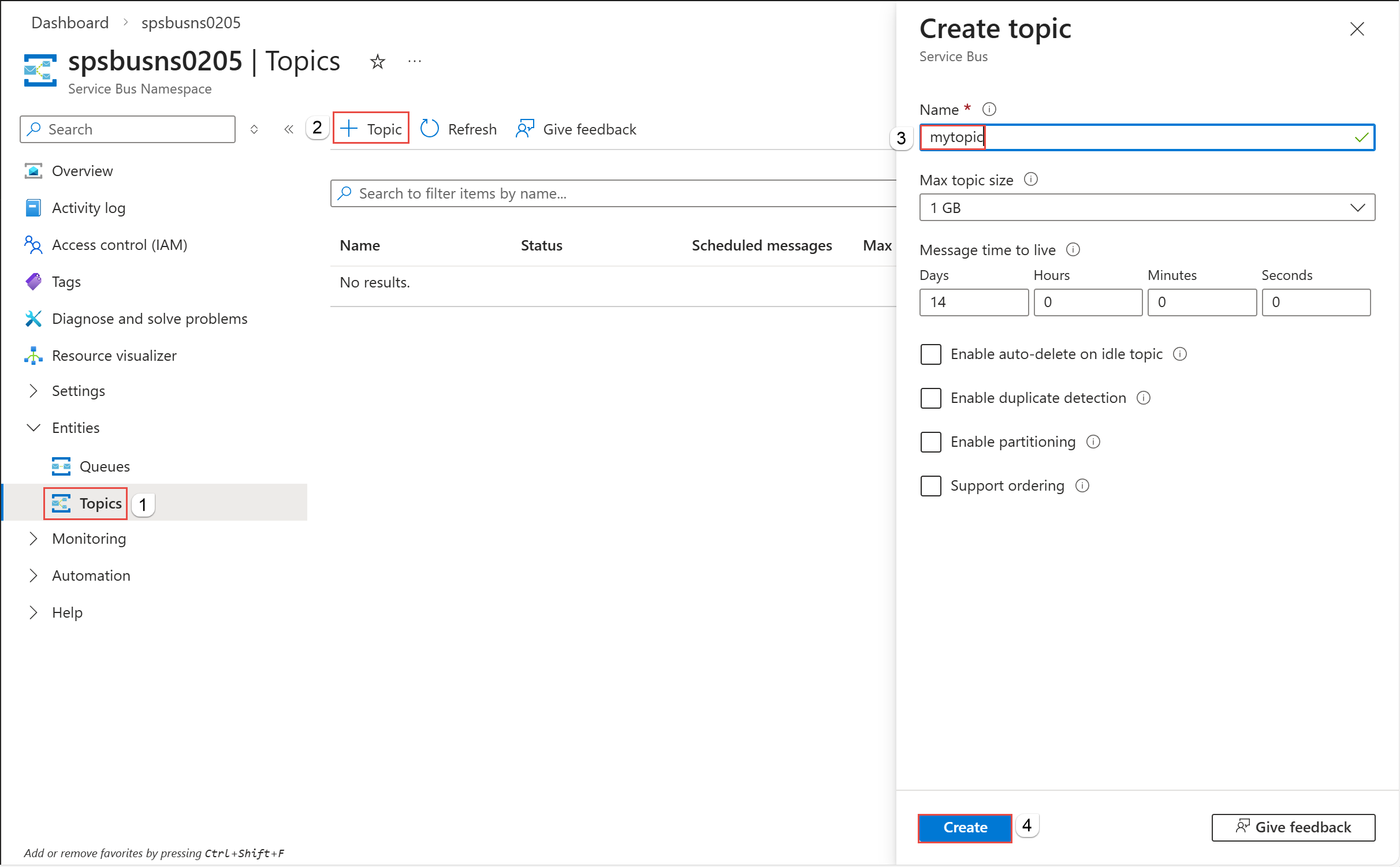This screenshot has height=867, width=1400.
Task: Open Access control (IAM)
Action: [x=120, y=245]
